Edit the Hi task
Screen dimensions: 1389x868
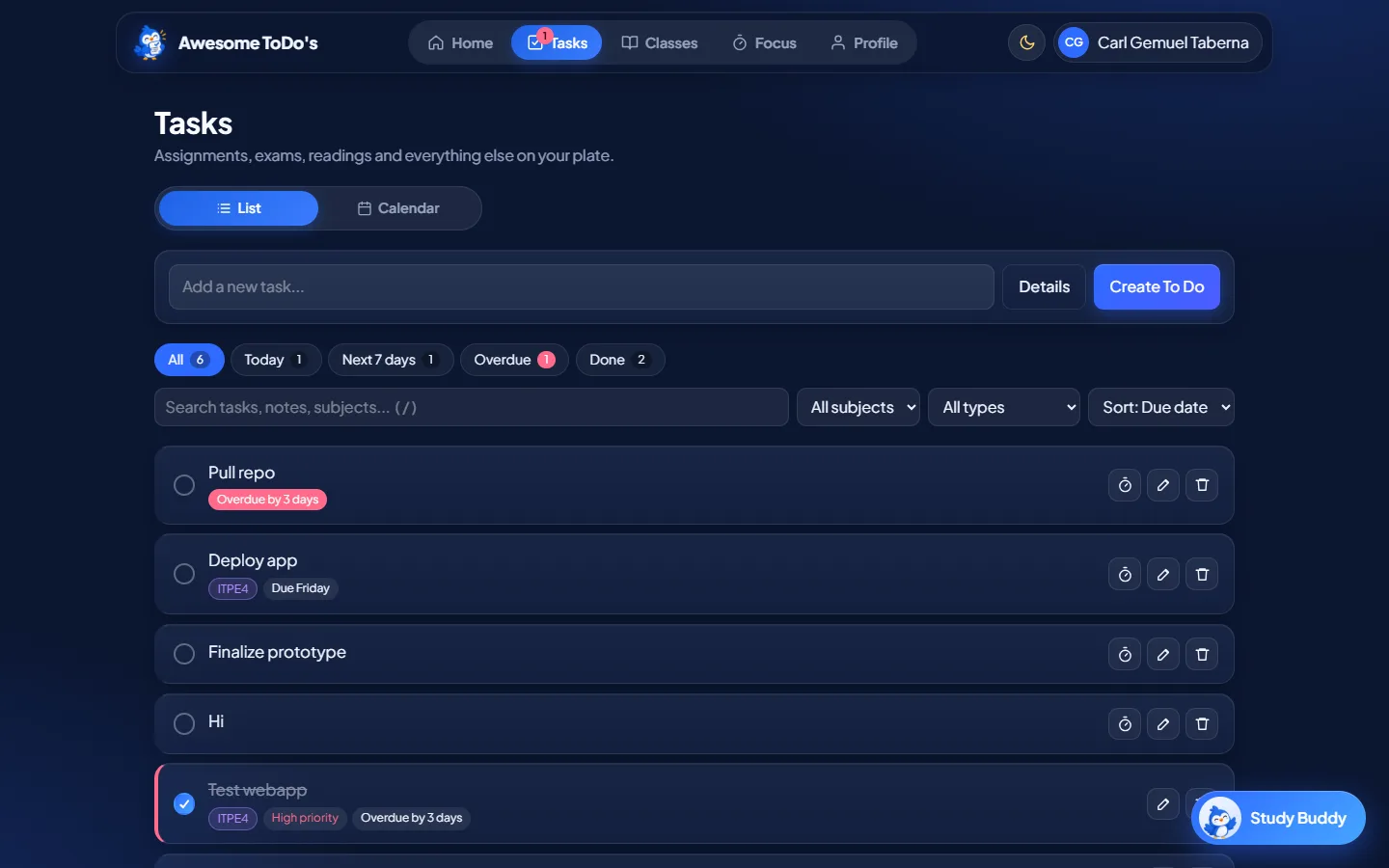1163,724
